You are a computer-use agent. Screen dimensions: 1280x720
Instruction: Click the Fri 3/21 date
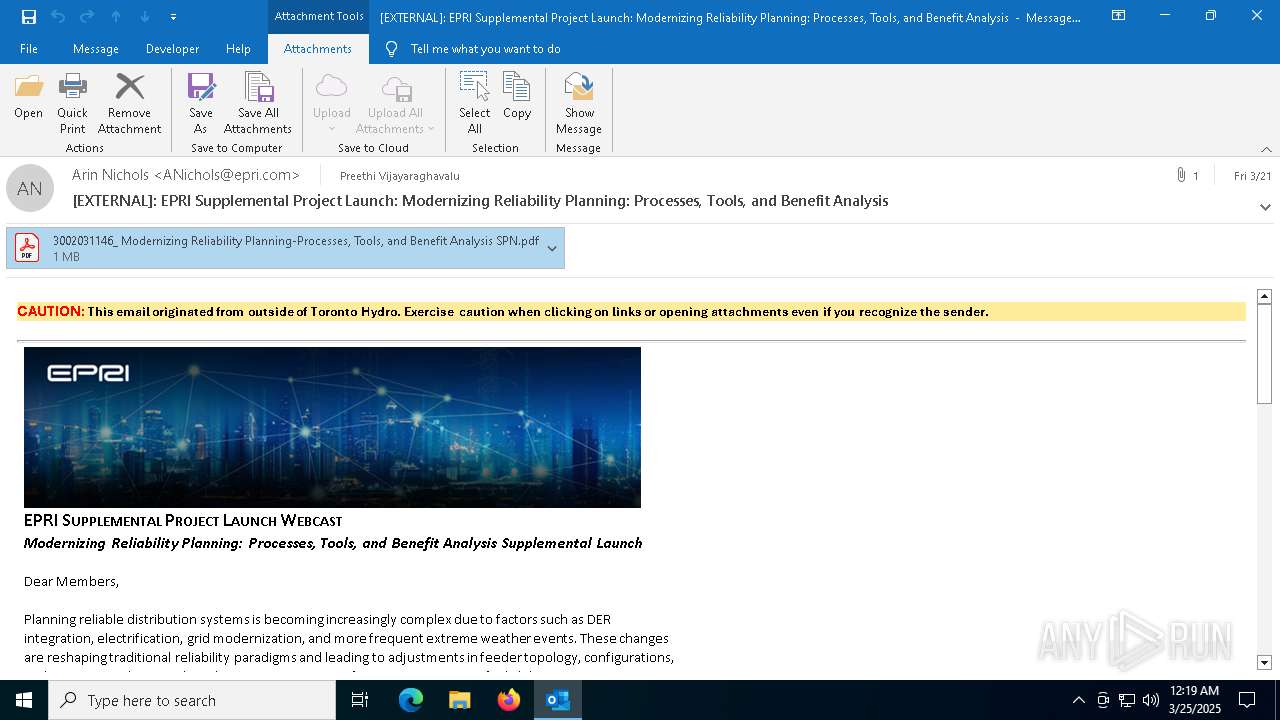pos(1253,176)
